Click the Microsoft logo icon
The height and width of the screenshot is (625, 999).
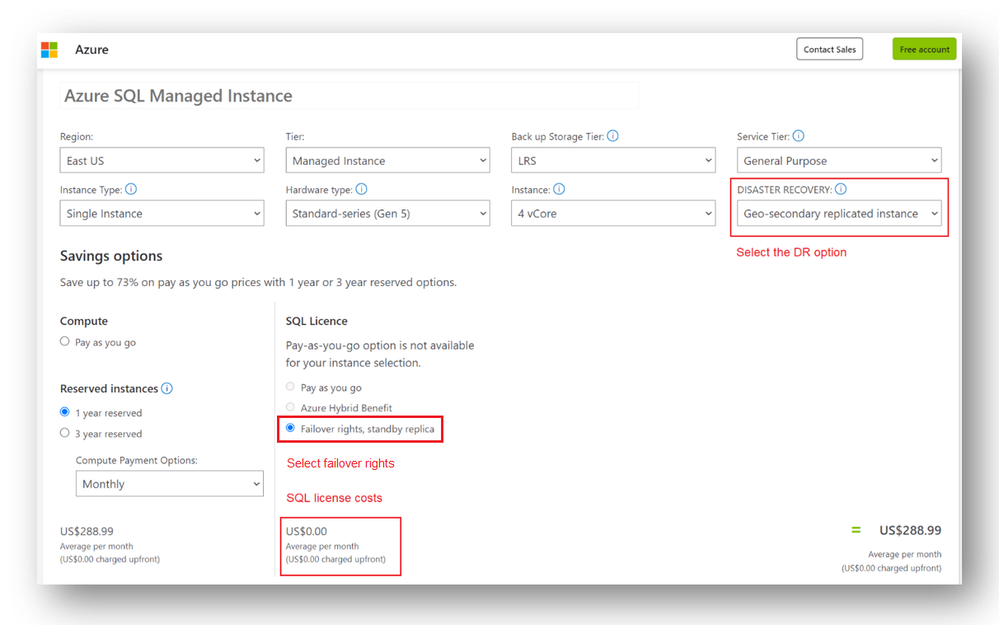[x=49, y=50]
